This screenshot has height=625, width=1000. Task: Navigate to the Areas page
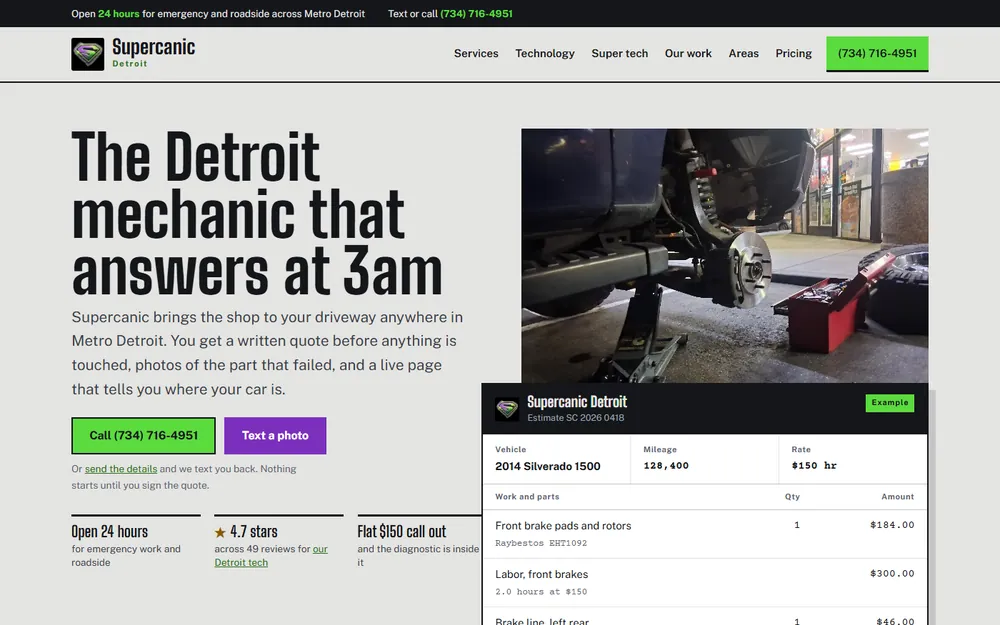pos(744,54)
